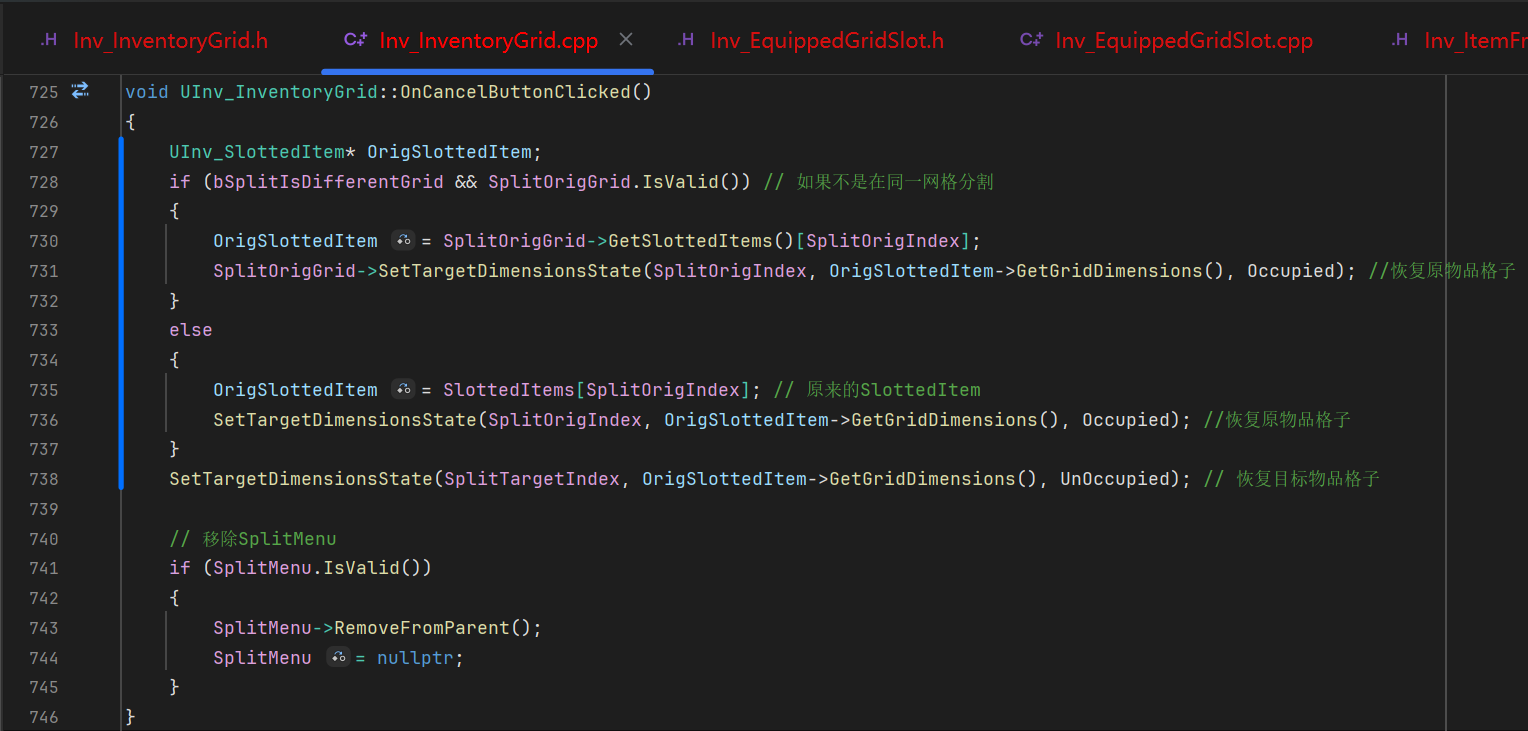Click SplitTargetIndex on line 738

click(532, 479)
